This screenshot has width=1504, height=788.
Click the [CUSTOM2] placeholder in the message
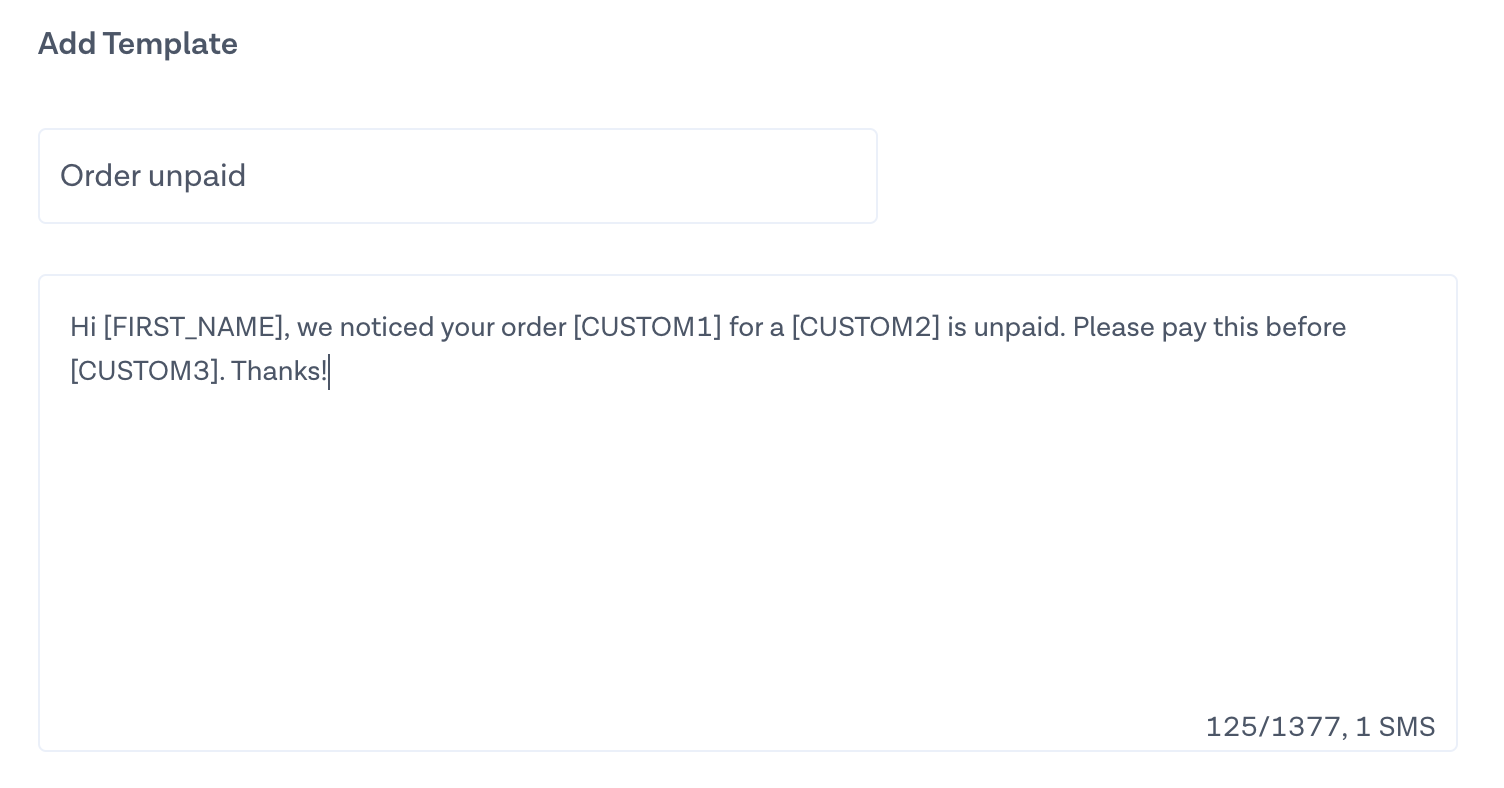pos(866,327)
